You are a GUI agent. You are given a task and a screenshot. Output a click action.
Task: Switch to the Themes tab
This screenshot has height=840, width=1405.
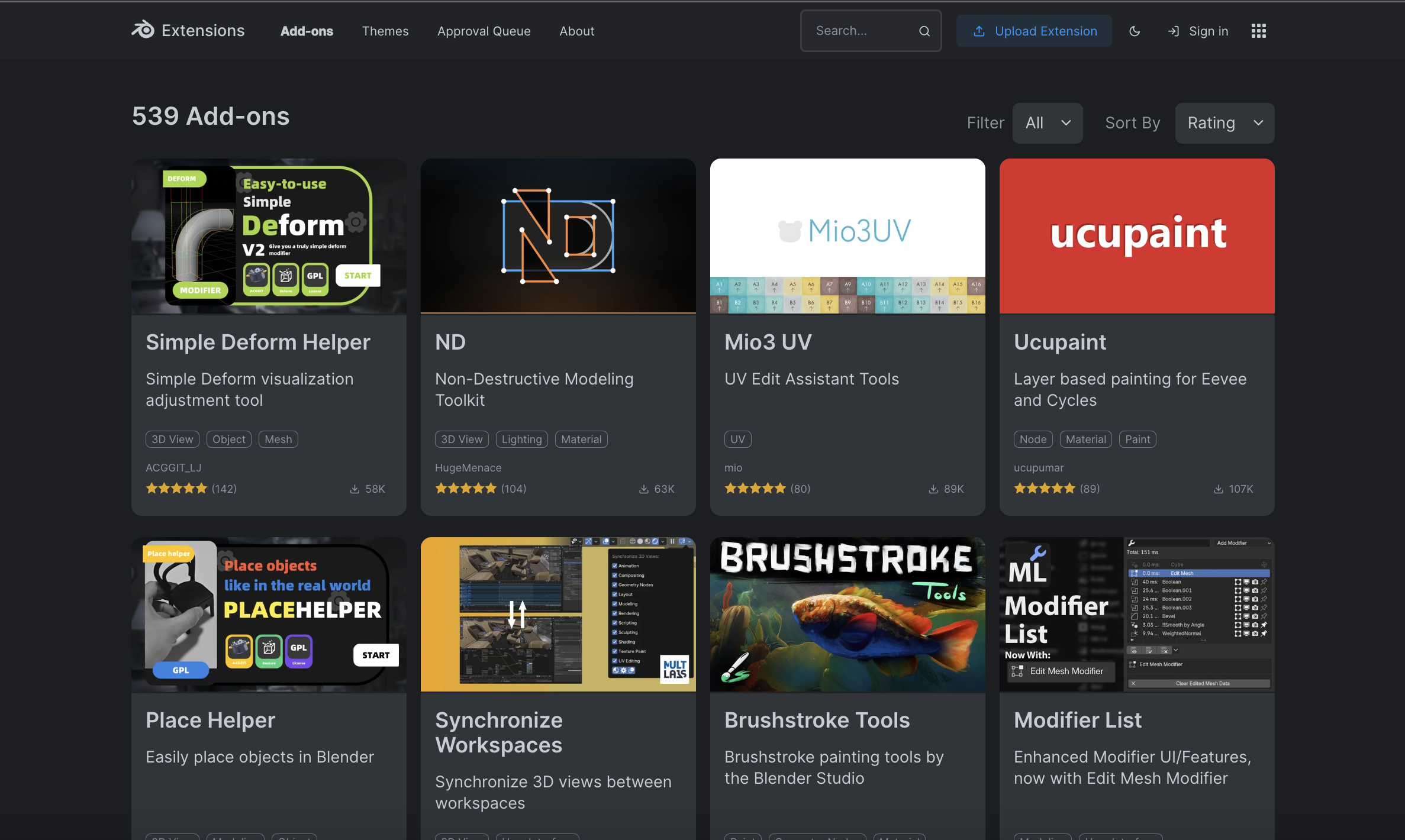(385, 31)
